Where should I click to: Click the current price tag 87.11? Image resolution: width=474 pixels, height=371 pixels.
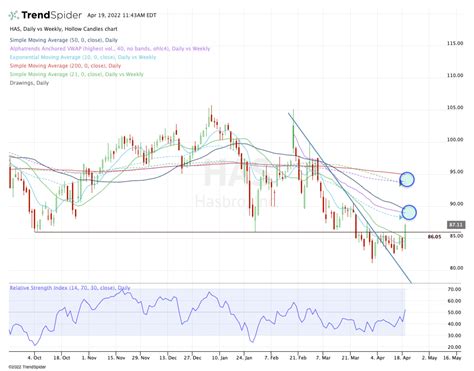[x=456, y=225]
